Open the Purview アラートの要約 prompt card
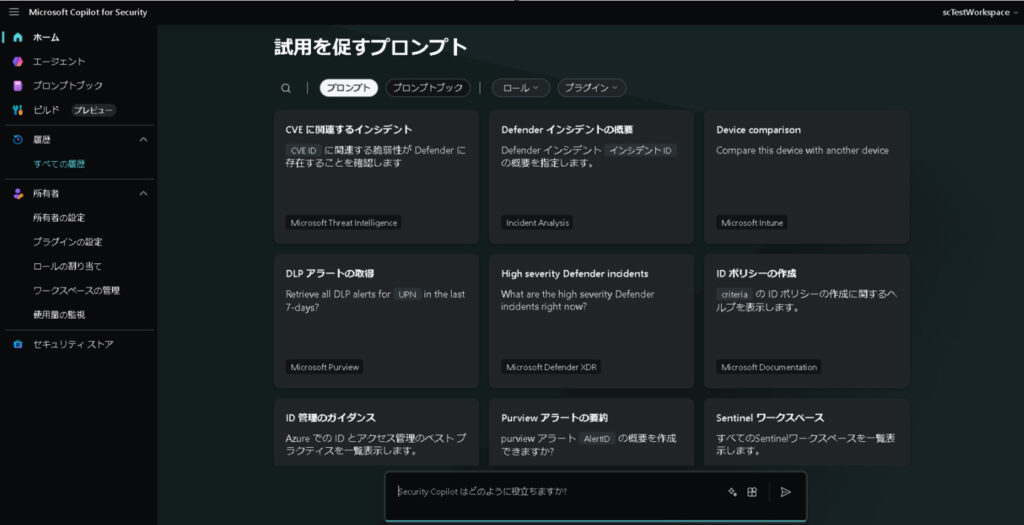This screenshot has height=525, width=1024. (x=591, y=432)
